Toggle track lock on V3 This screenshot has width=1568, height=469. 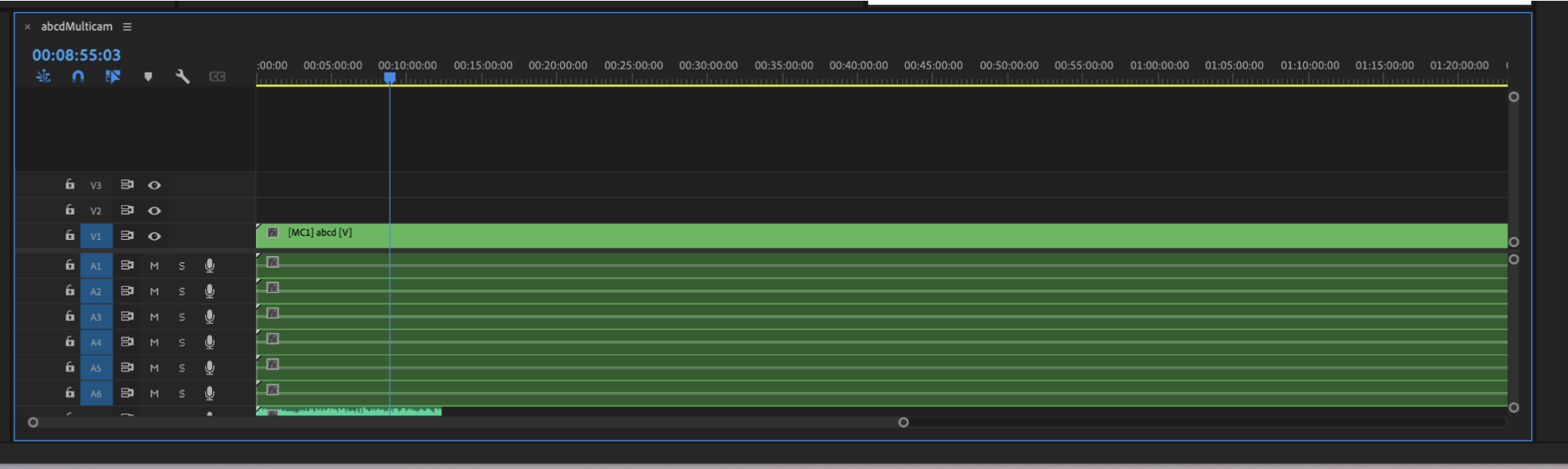coord(69,184)
